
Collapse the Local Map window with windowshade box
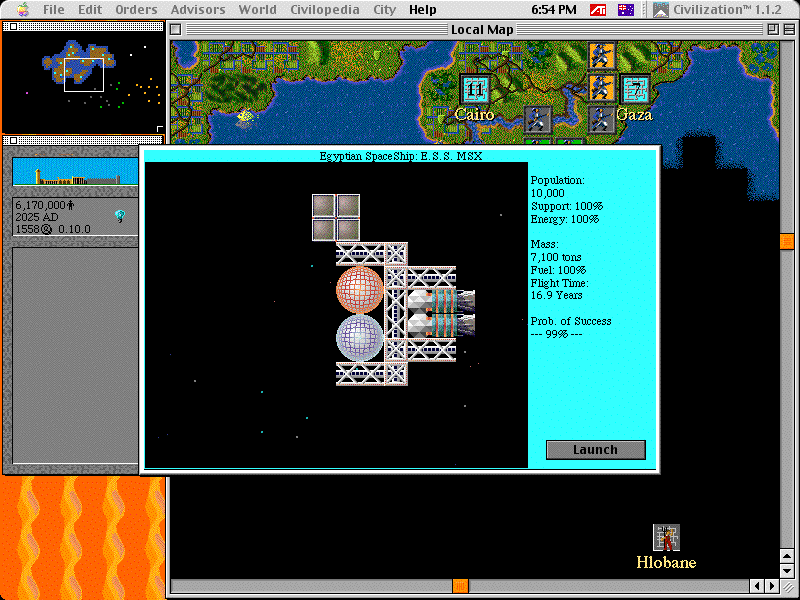pos(789,30)
